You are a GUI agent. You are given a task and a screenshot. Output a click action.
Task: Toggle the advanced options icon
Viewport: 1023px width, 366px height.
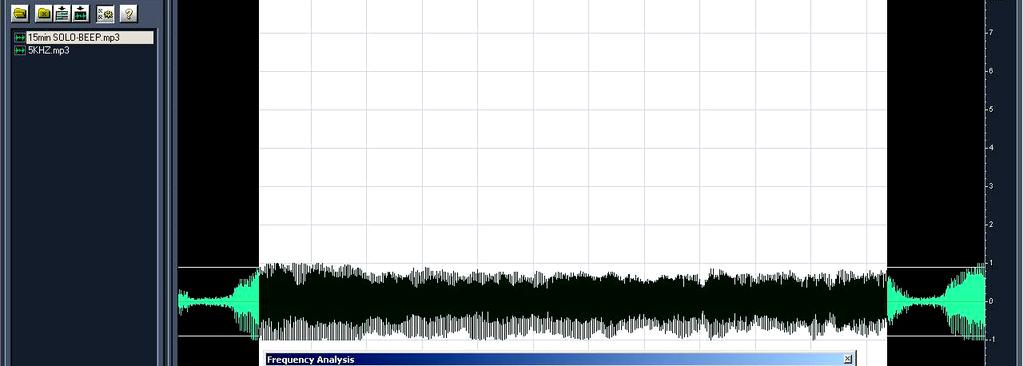(x=105, y=13)
